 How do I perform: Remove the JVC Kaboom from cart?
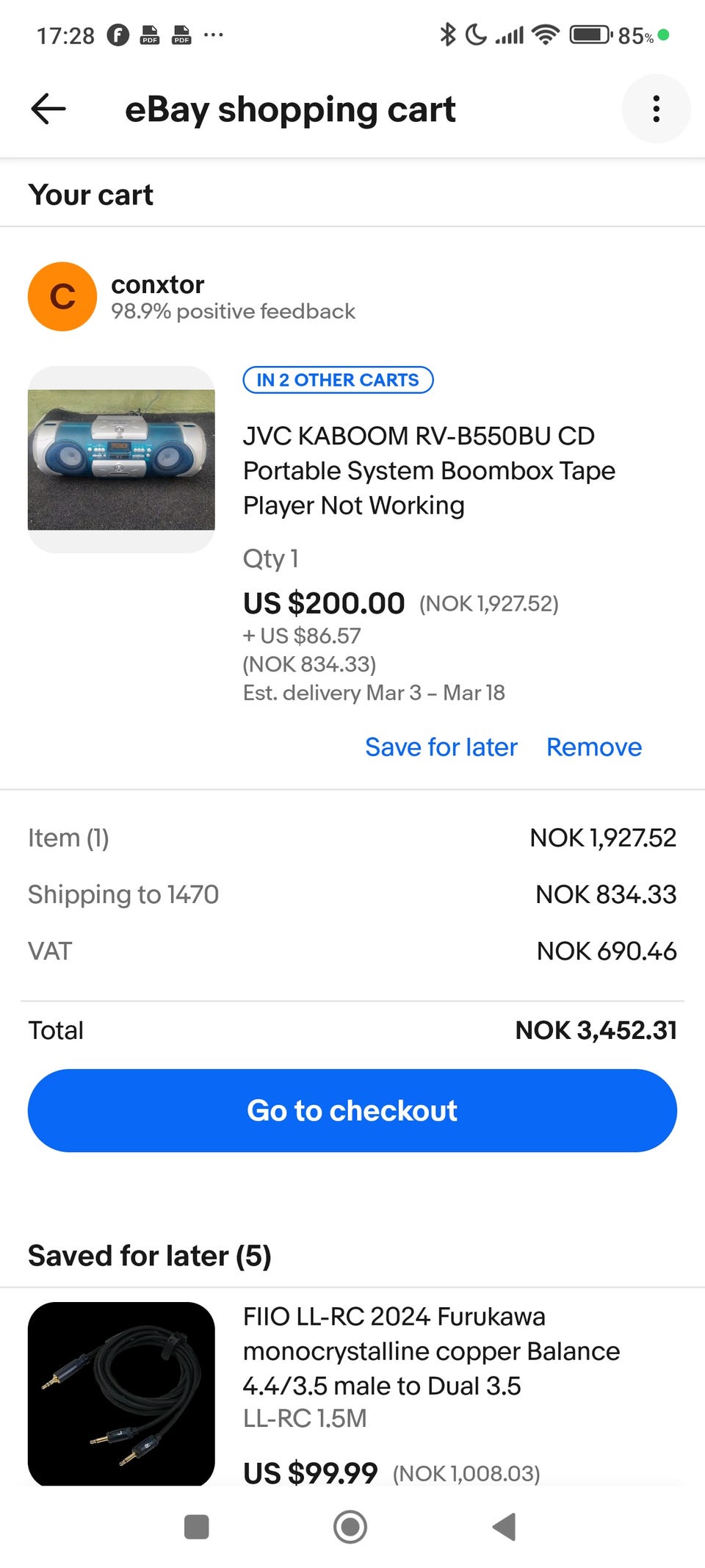tap(594, 747)
